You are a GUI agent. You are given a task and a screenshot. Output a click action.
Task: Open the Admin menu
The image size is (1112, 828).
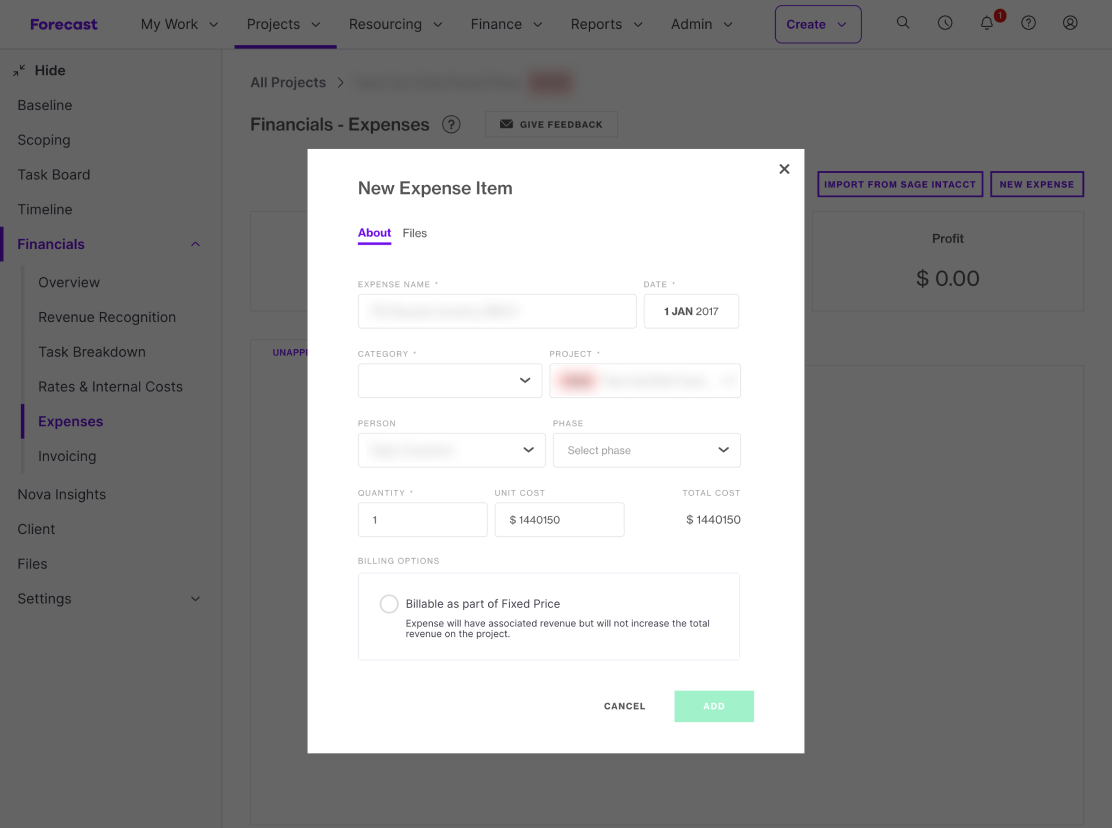coord(701,24)
